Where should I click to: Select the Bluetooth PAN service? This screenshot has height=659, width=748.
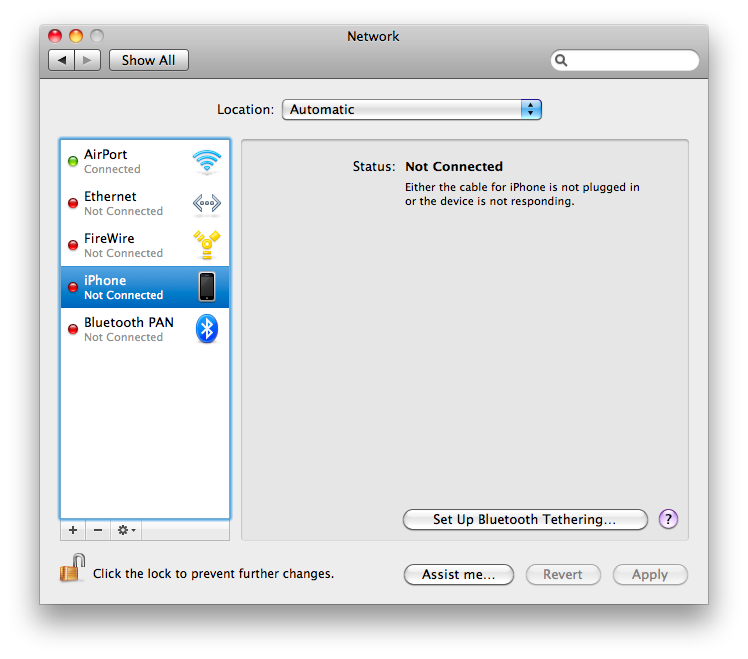point(145,329)
